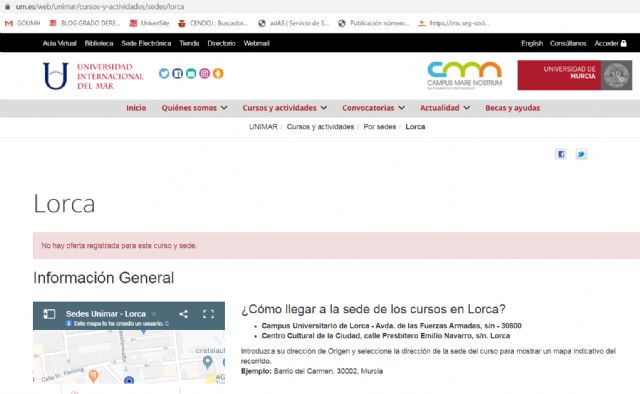The height and width of the screenshot is (394, 640).
Task: Open the email icon in the header social row
Action: pyautogui.click(x=191, y=73)
